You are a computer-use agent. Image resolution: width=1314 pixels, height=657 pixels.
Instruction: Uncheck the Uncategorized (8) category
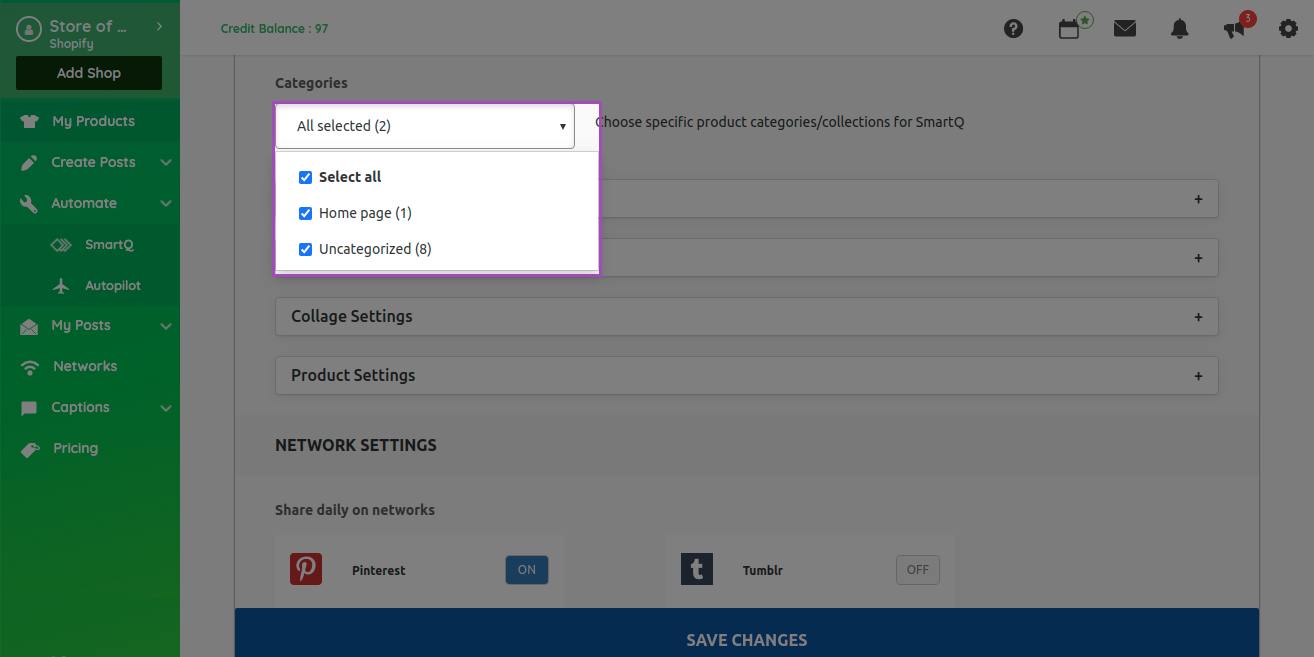point(306,249)
